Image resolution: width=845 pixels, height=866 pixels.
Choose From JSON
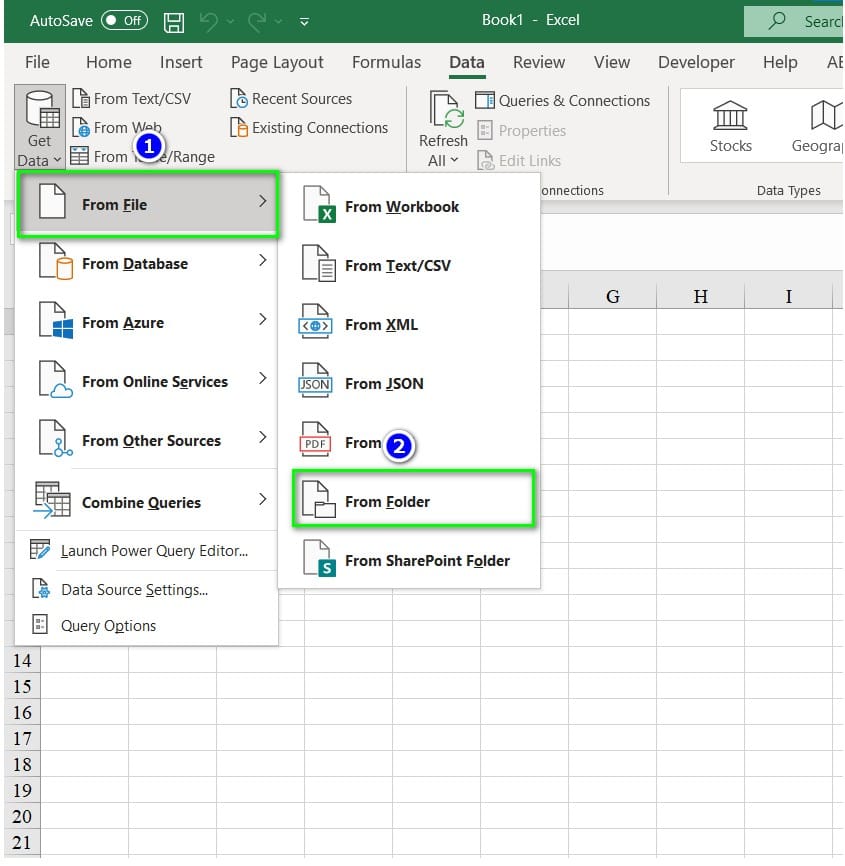click(x=409, y=384)
